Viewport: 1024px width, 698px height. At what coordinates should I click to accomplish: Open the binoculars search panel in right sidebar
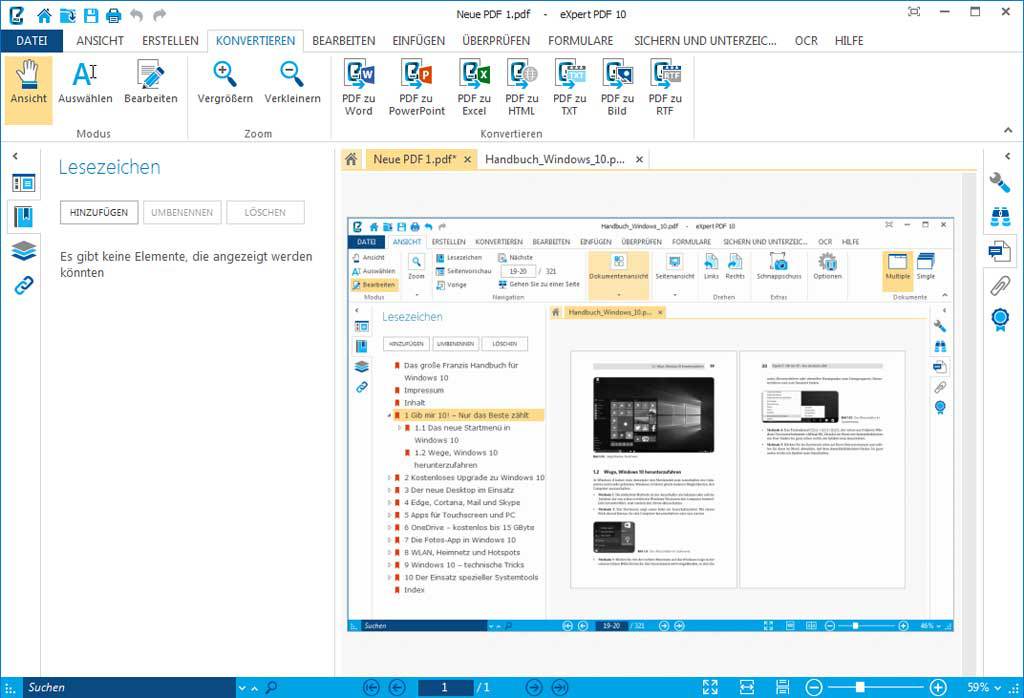tap(999, 216)
